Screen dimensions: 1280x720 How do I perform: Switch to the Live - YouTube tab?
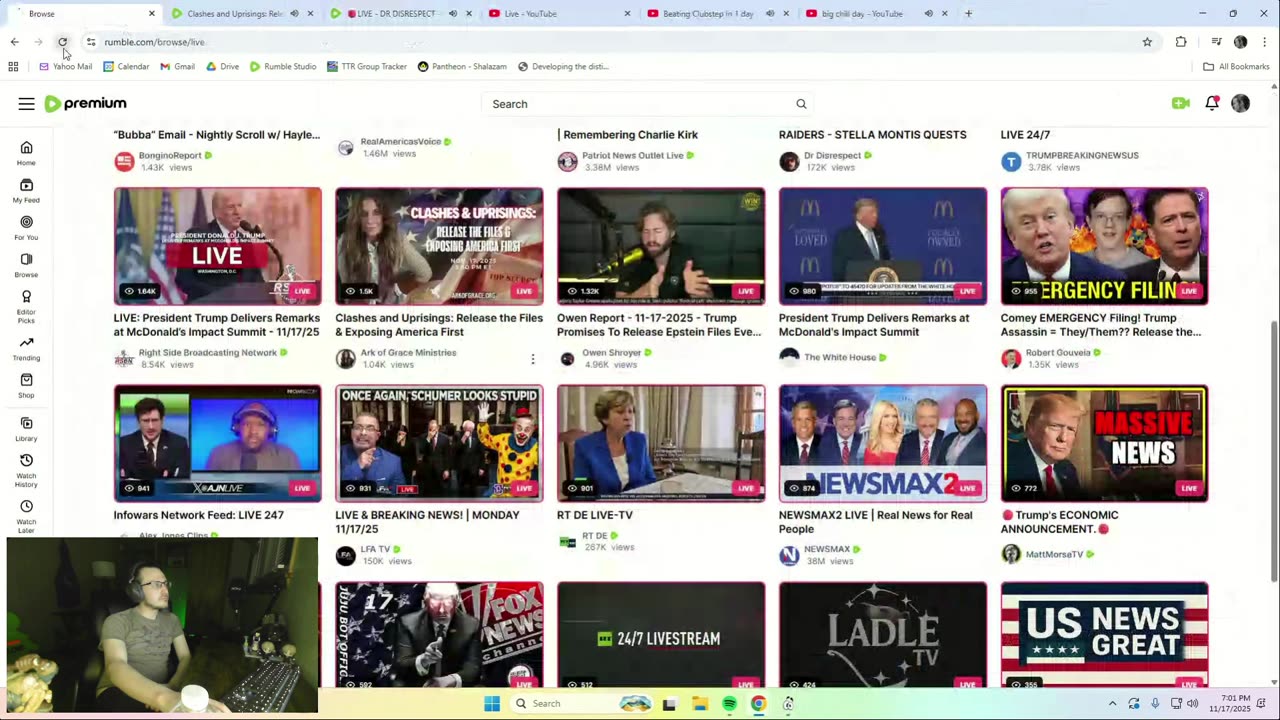click(x=560, y=14)
